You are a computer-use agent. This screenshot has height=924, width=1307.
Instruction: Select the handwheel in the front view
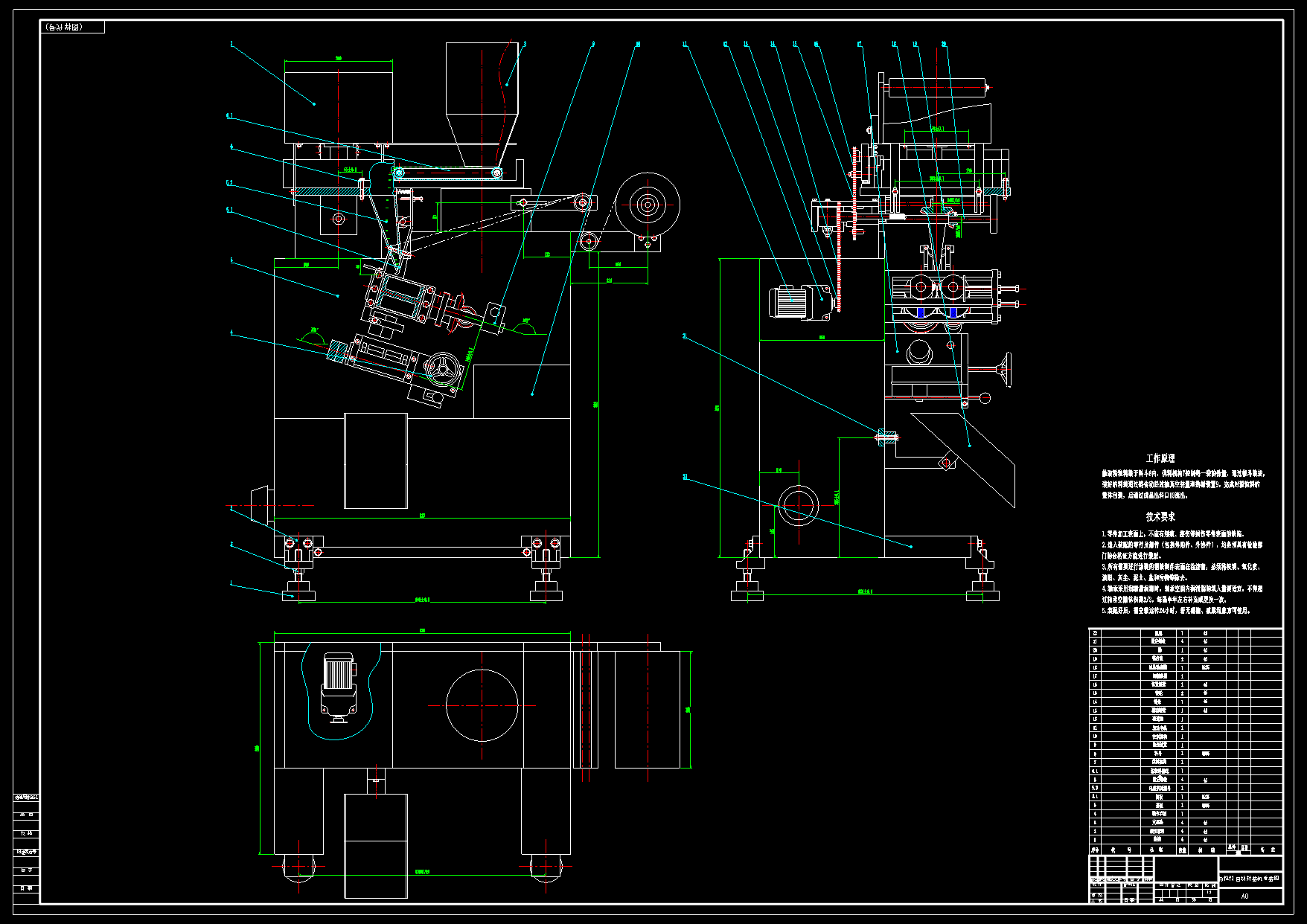443,368
